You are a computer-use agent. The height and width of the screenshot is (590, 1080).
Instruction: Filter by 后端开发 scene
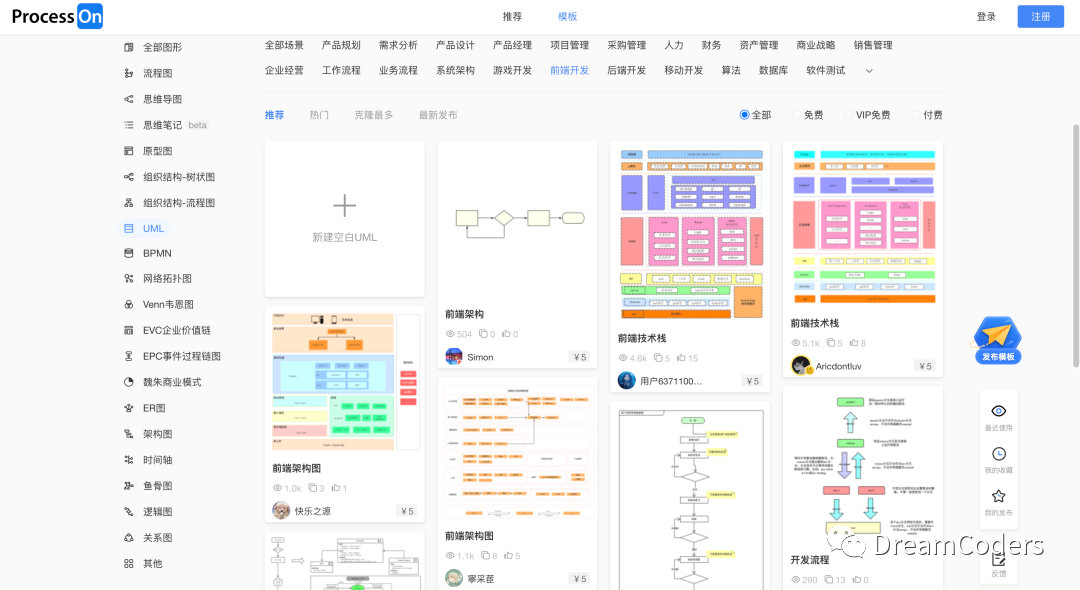pos(626,70)
